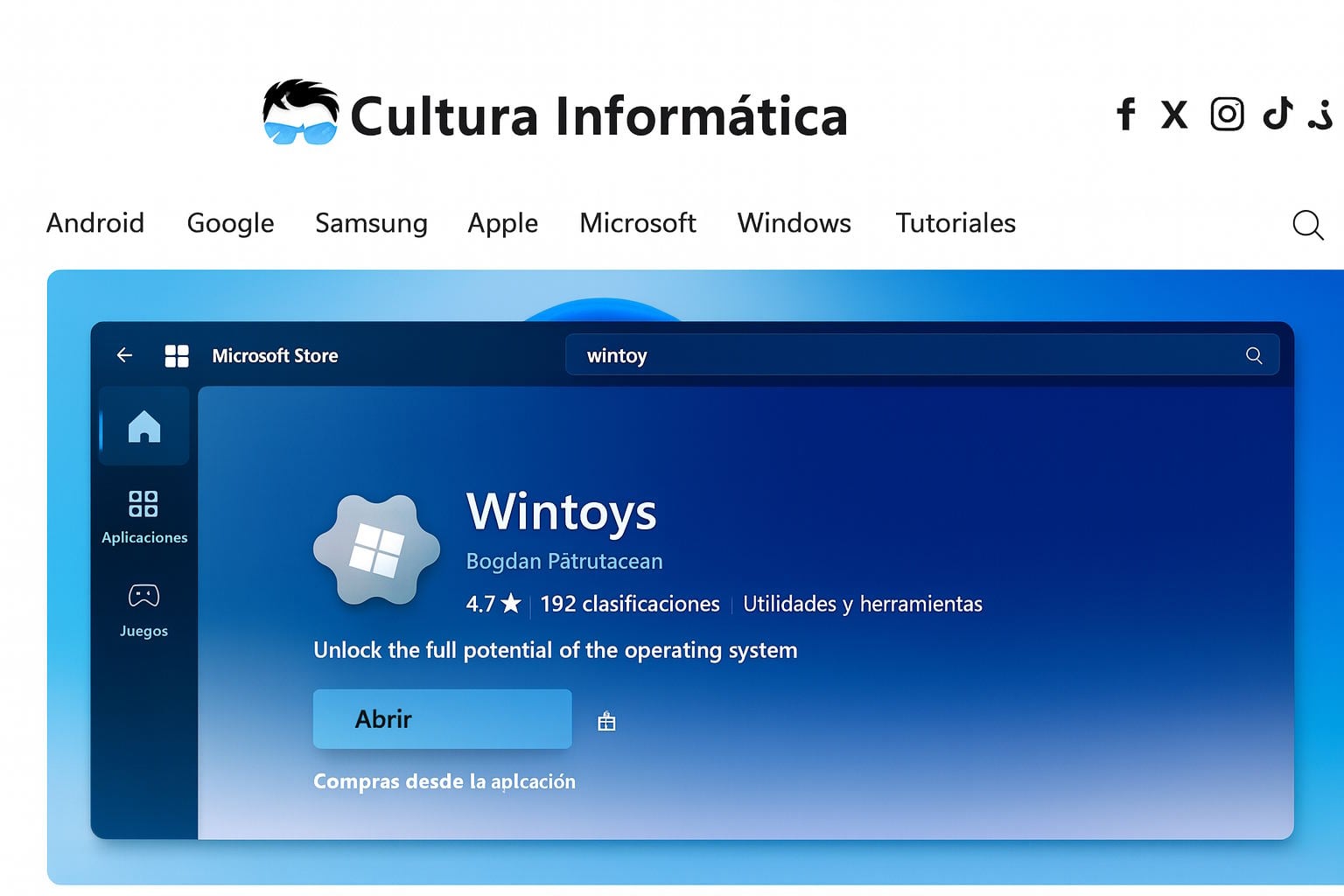The image size is (1344, 896).
Task: Click the Microsoft Store back arrow
Action: tap(124, 355)
